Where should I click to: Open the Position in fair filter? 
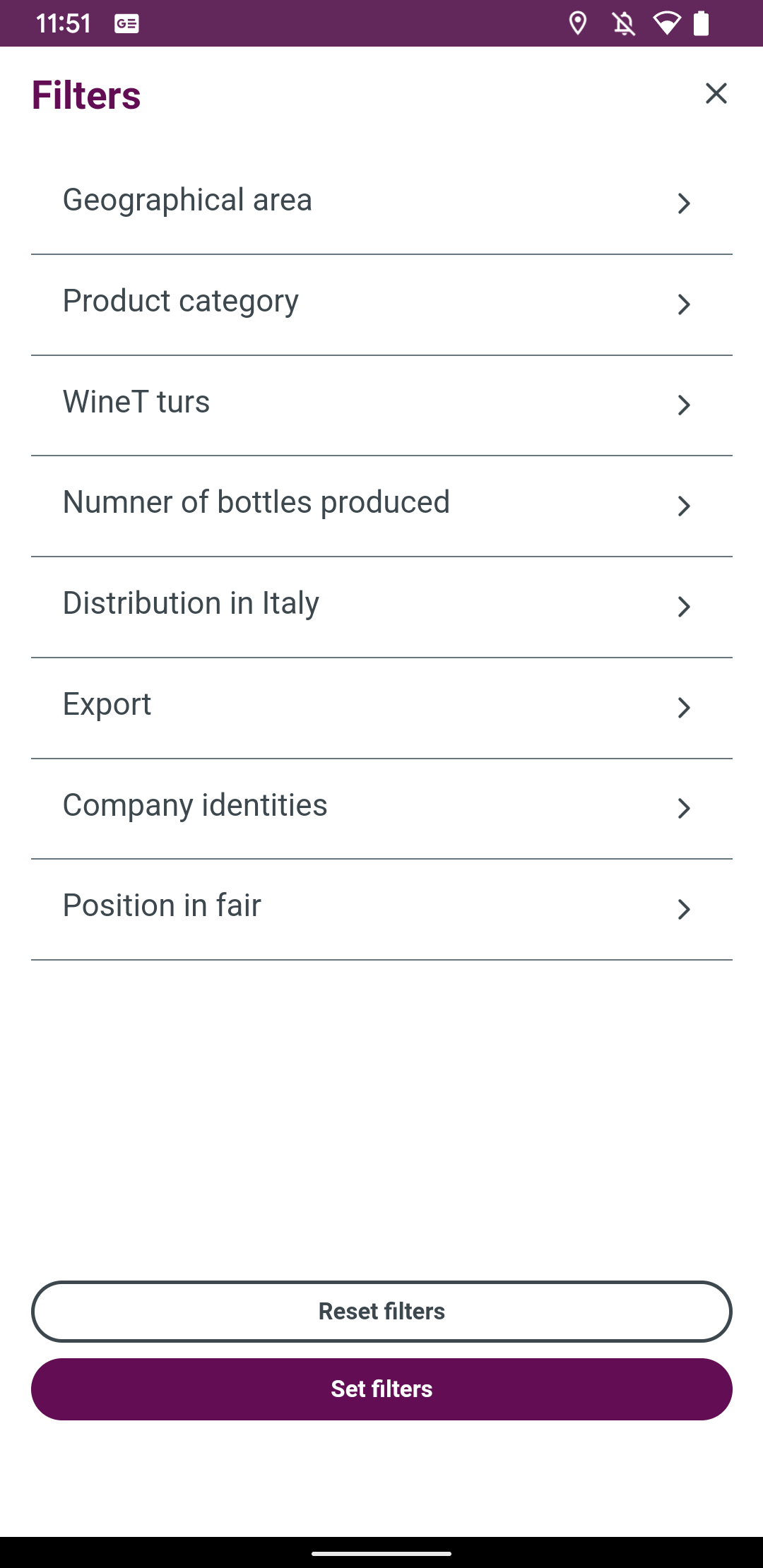(162, 905)
